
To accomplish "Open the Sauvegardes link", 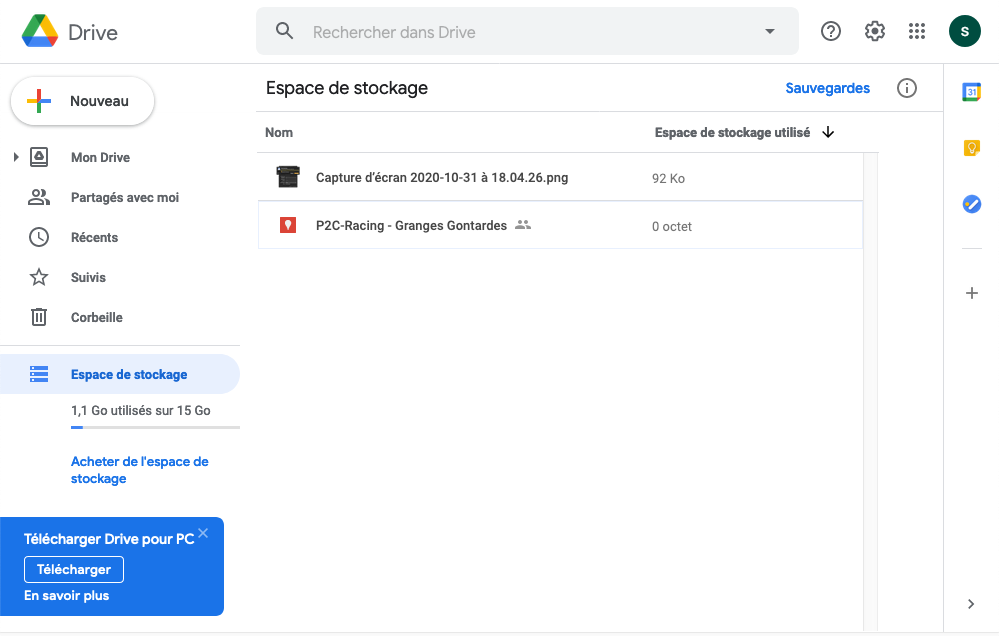I will [x=828, y=88].
